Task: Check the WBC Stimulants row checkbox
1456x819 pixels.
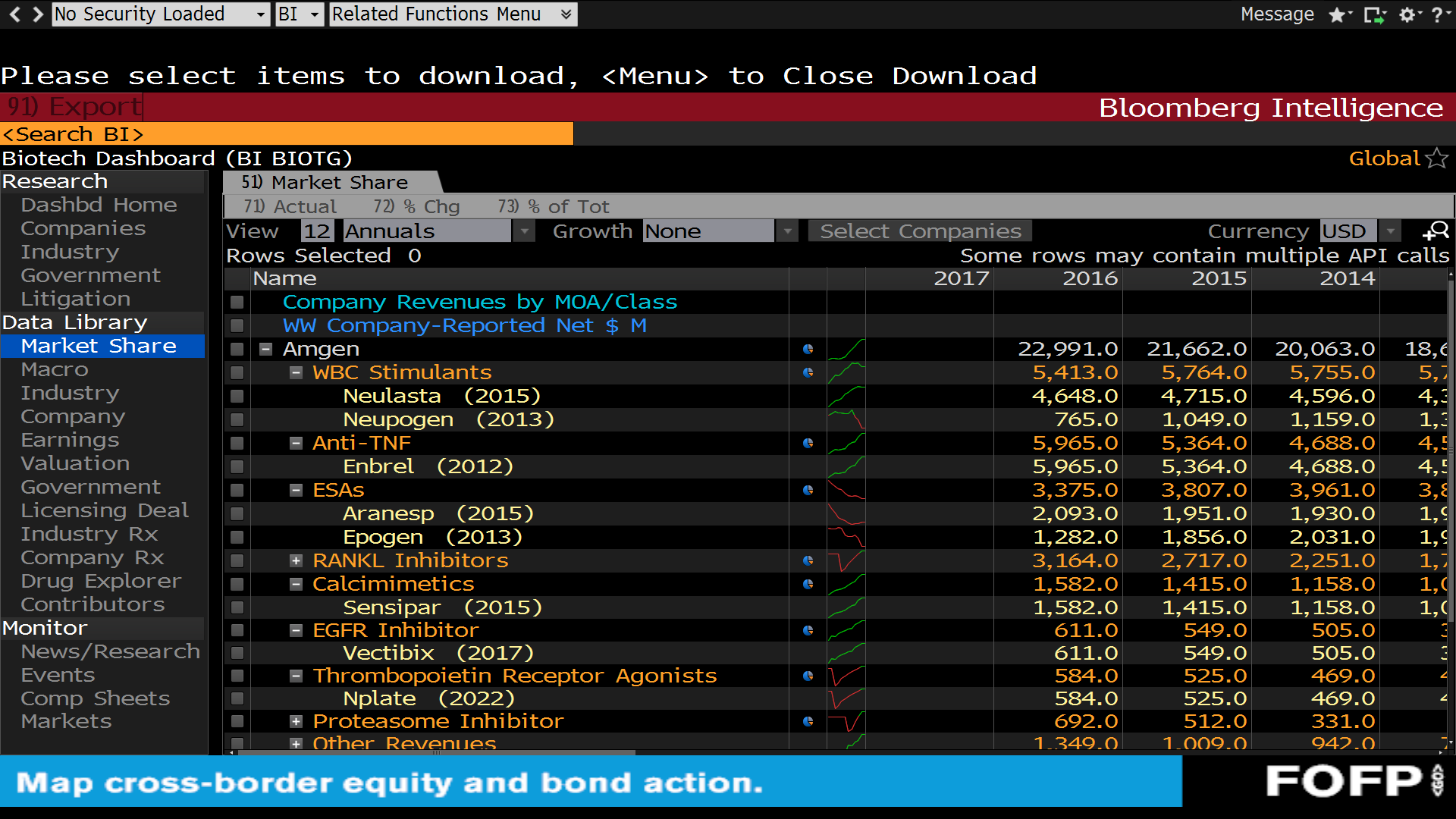Action: tap(237, 372)
